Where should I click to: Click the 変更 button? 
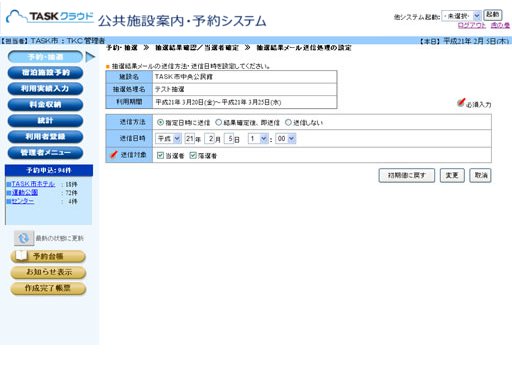[x=452, y=175]
